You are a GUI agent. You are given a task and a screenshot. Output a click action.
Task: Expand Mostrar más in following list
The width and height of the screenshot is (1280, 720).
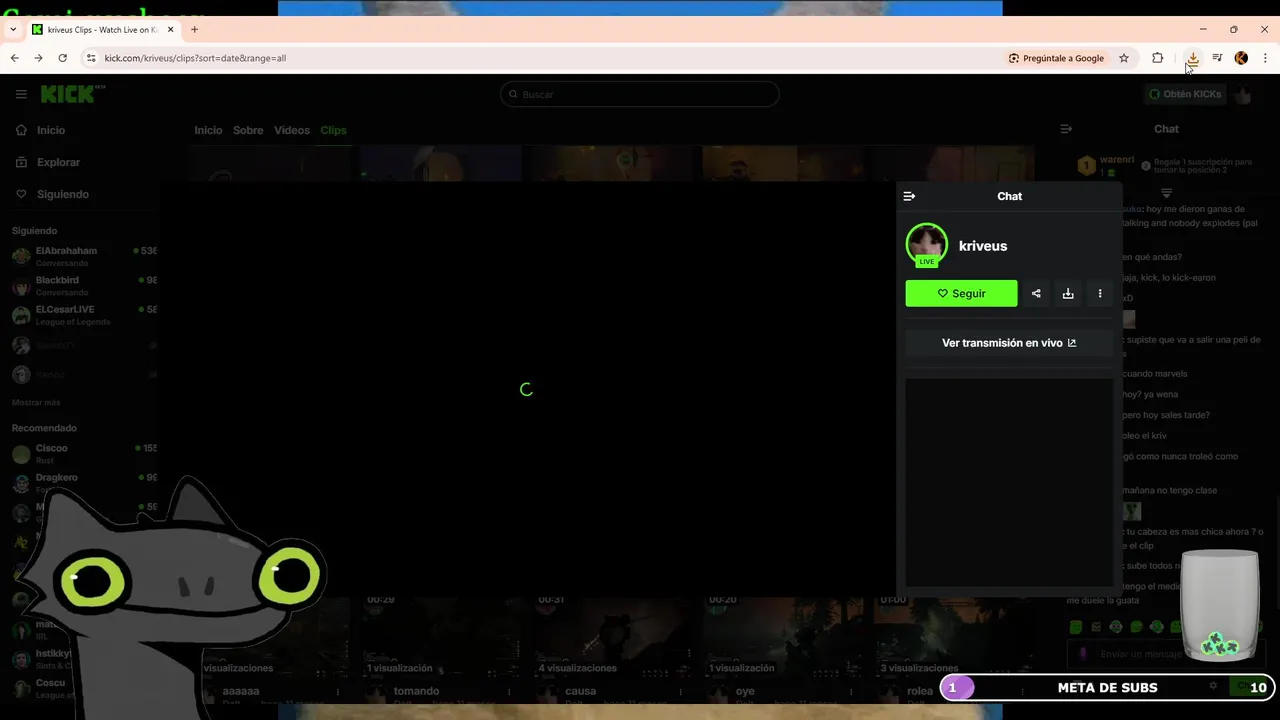36,402
